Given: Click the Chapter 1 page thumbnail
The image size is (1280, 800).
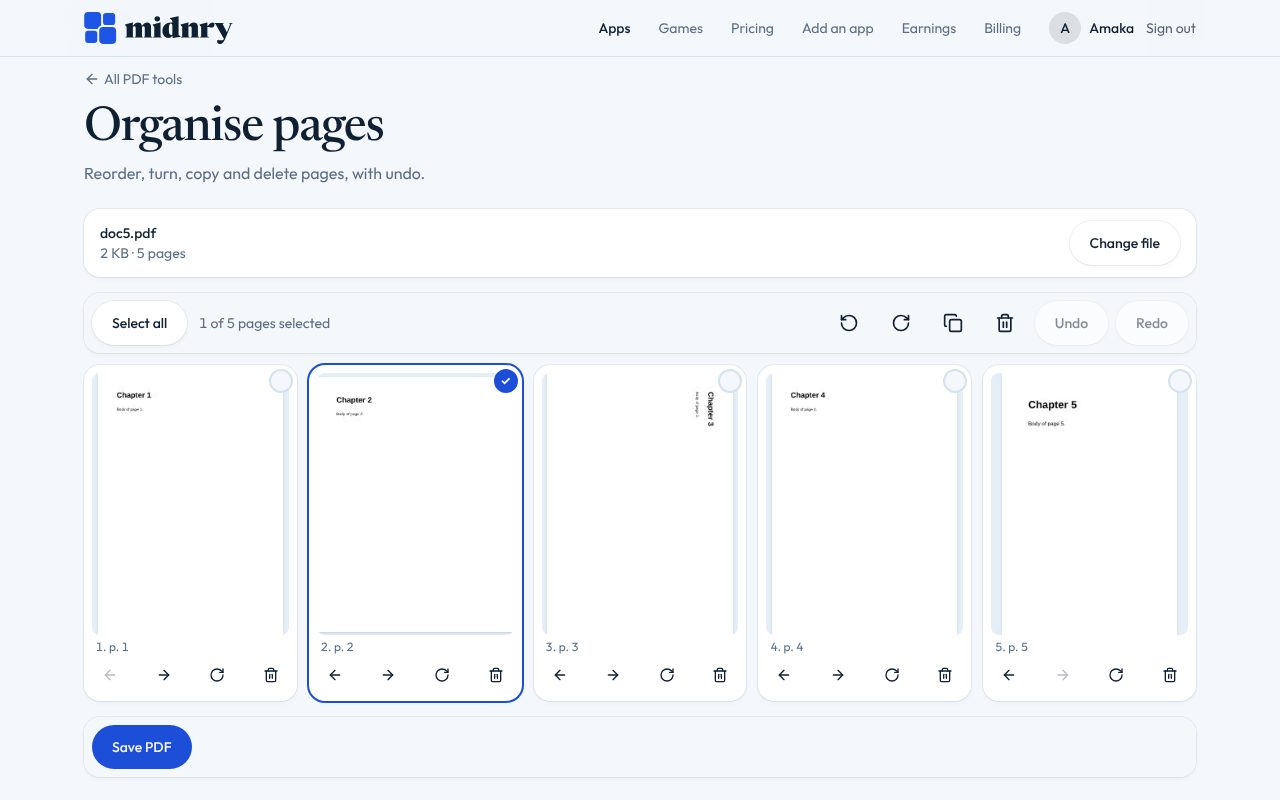Looking at the screenshot, I should tap(190, 504).
